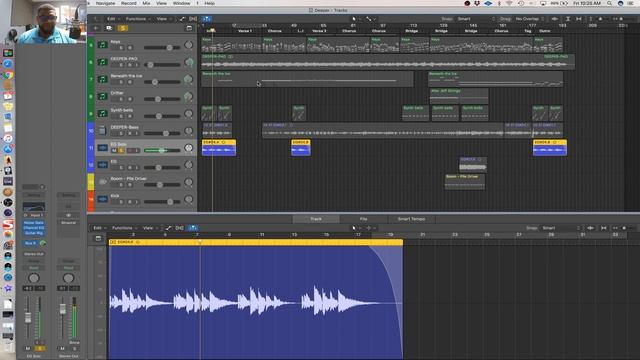This screenshot has height=360, width=640.
Task: Click the global tracks icon above track list
Action: [189, 28]
